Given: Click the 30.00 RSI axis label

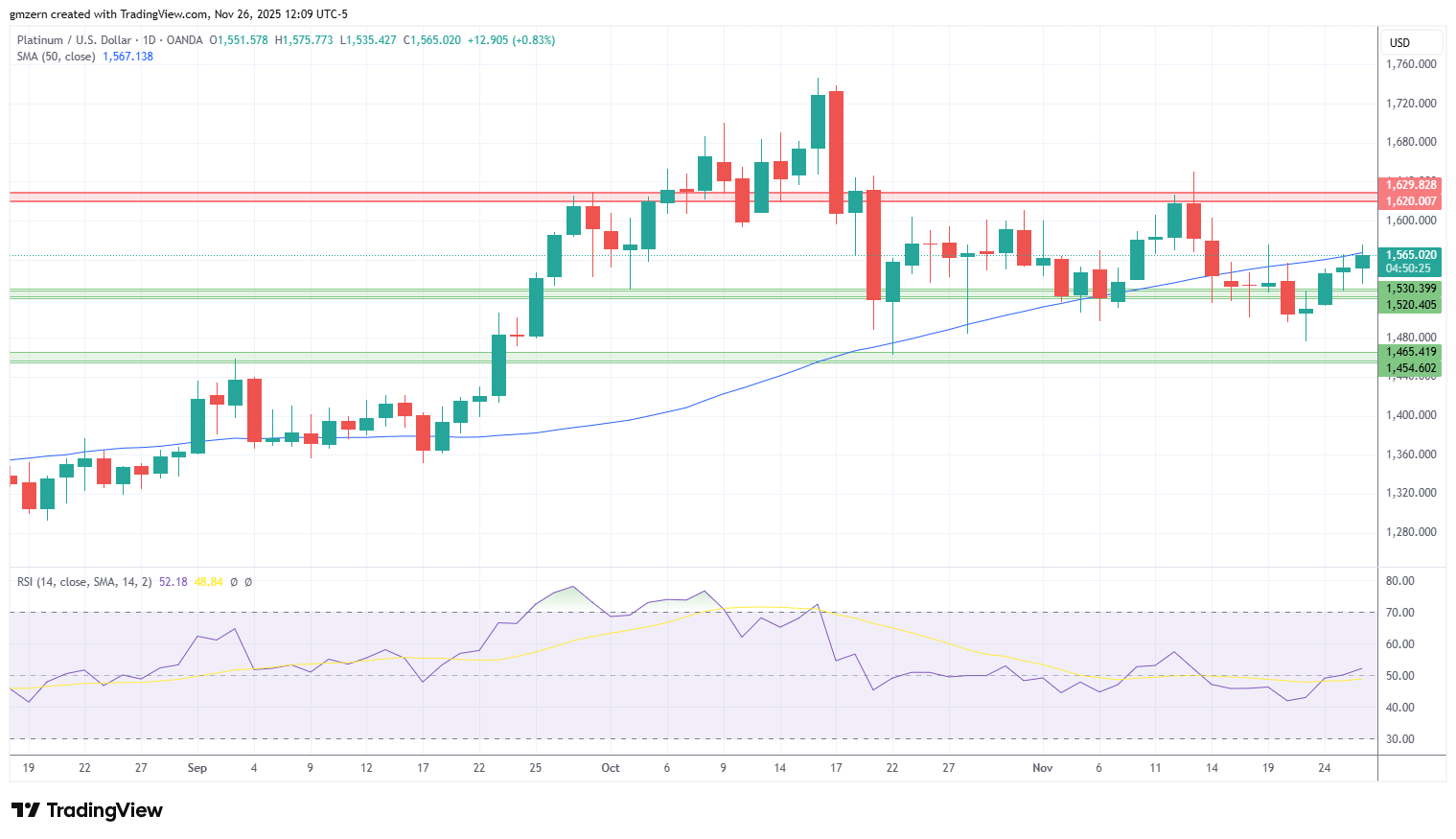Looking at the screenshot, I should [1400, 739].
